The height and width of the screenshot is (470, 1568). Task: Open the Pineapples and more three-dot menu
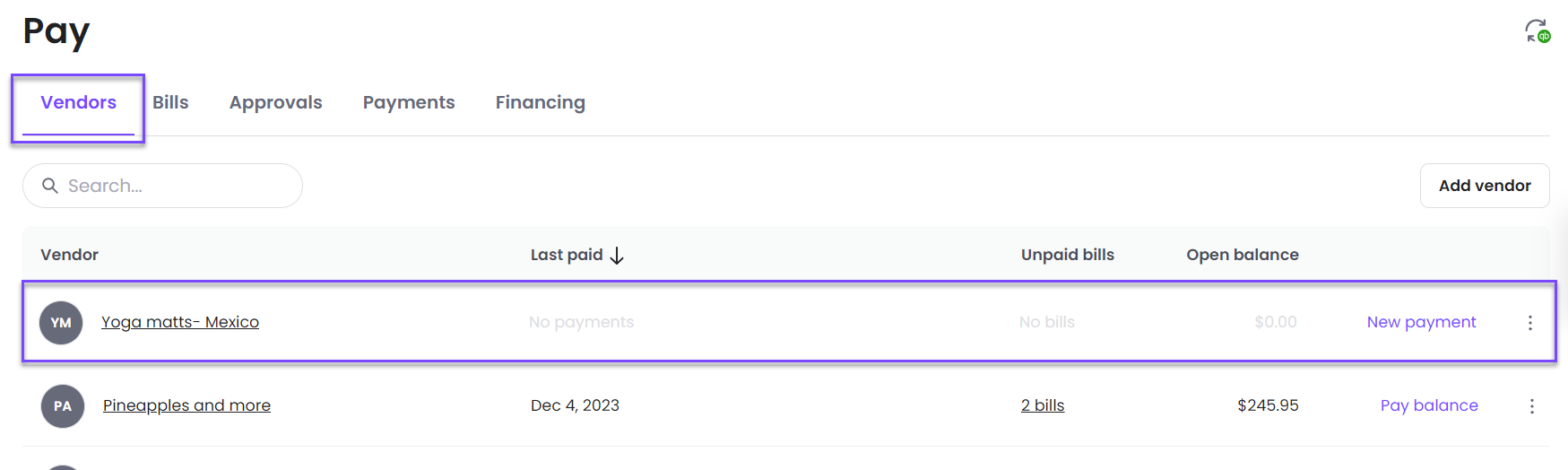coord(1532,406)
